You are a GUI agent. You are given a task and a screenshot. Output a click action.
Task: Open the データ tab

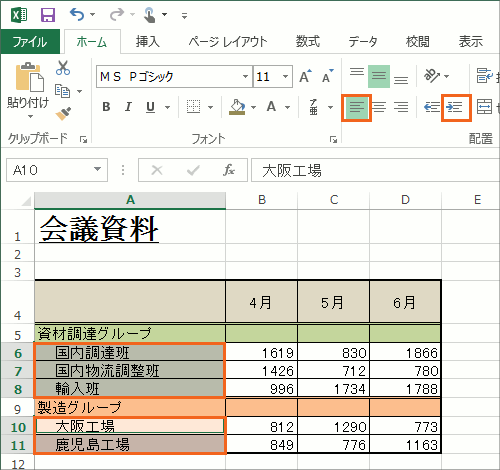(363, 42)
